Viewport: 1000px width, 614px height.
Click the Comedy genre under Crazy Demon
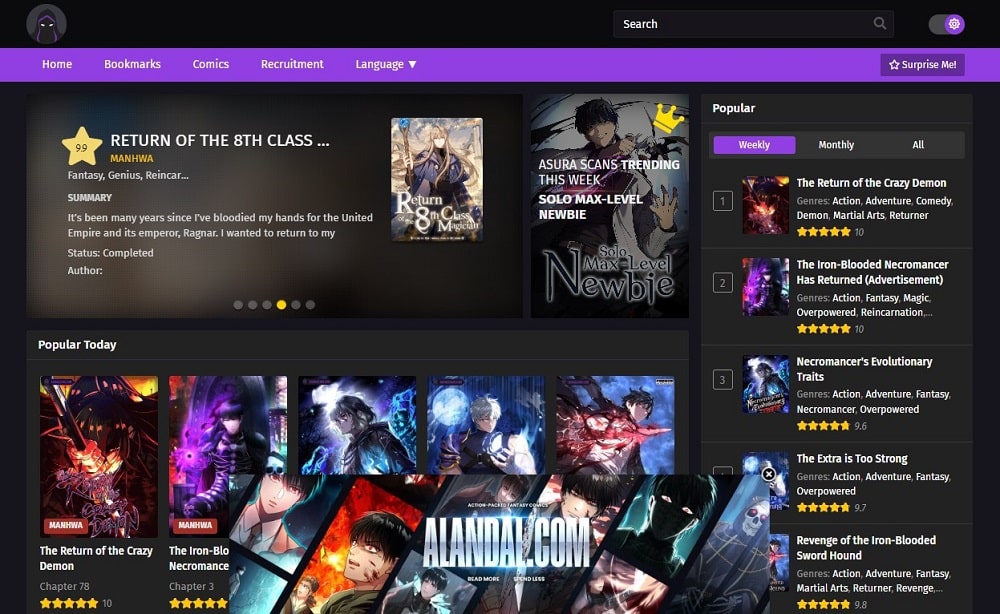click(934, 201)
